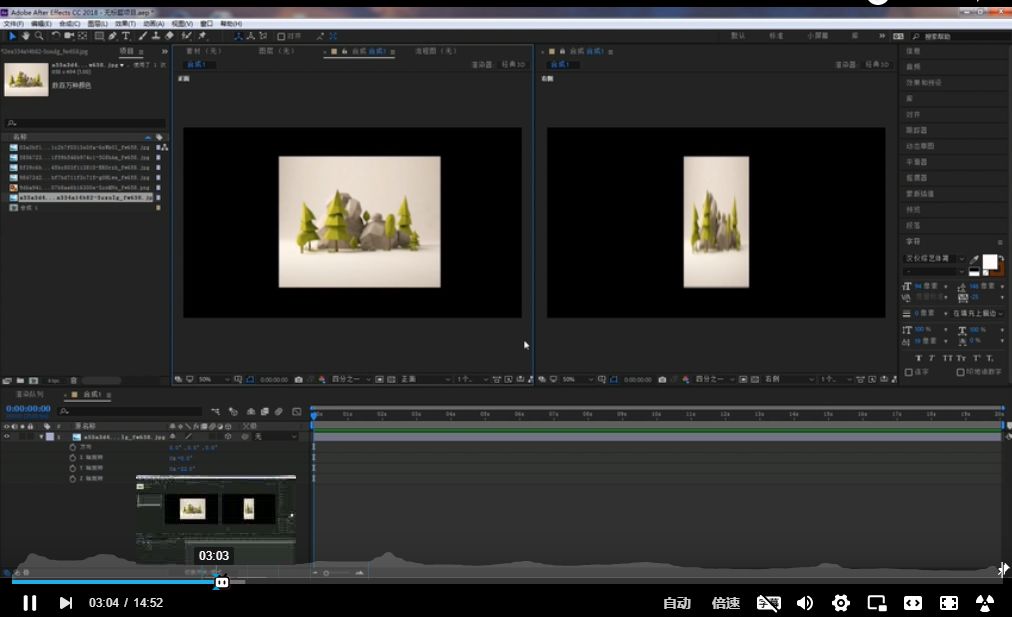Viewport: 1012px width, 617px height.
Task: Toggle stopwatch for the 方向 orientation property
Action: pyautogui.click(x=72, y=447)
